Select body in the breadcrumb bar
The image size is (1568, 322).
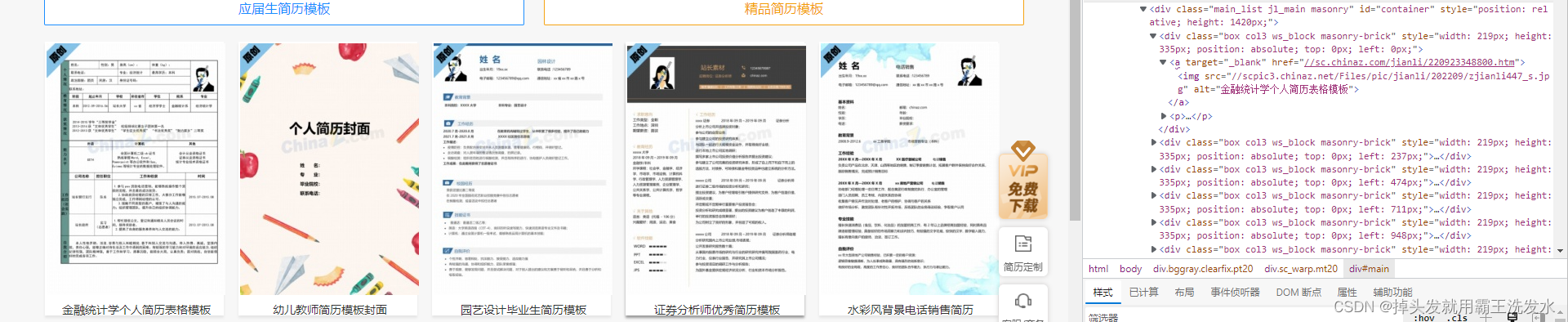point(1130,269)
